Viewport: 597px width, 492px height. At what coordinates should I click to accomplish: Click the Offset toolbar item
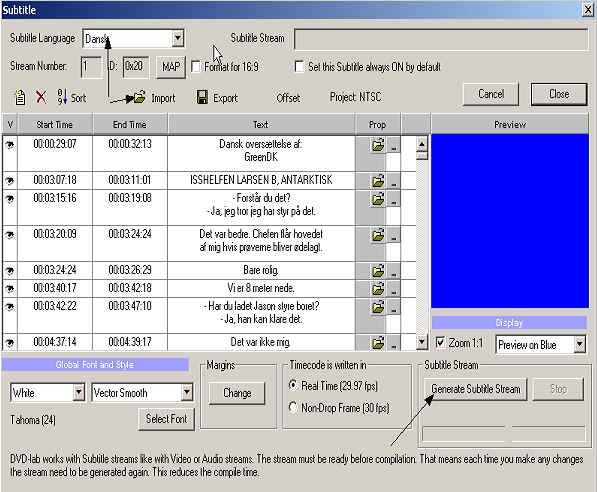[288, 98]
